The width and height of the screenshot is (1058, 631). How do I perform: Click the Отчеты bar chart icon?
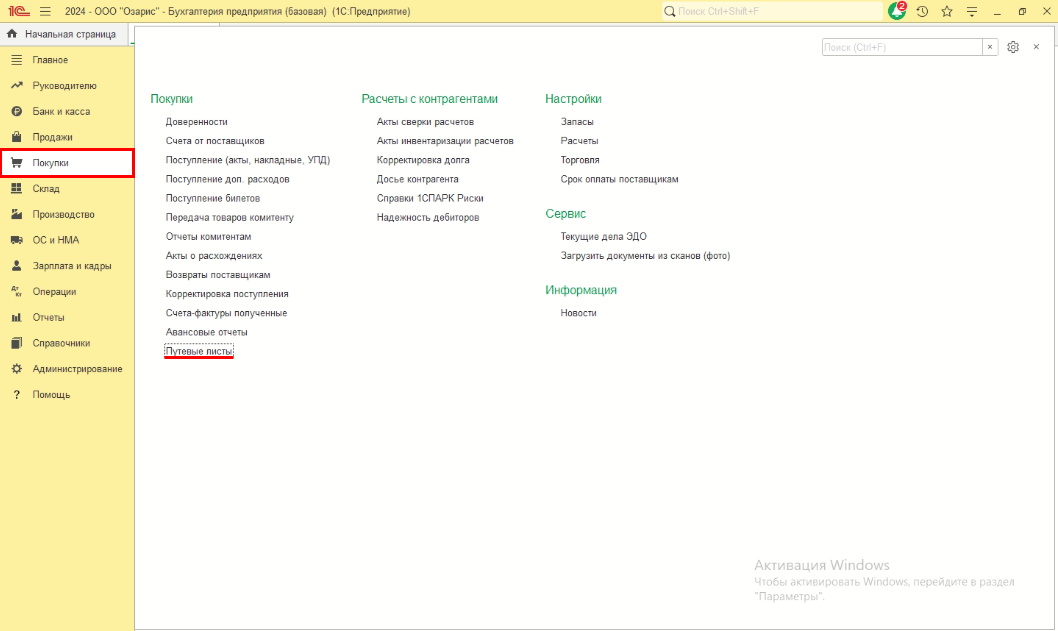[x=16, y=317]
